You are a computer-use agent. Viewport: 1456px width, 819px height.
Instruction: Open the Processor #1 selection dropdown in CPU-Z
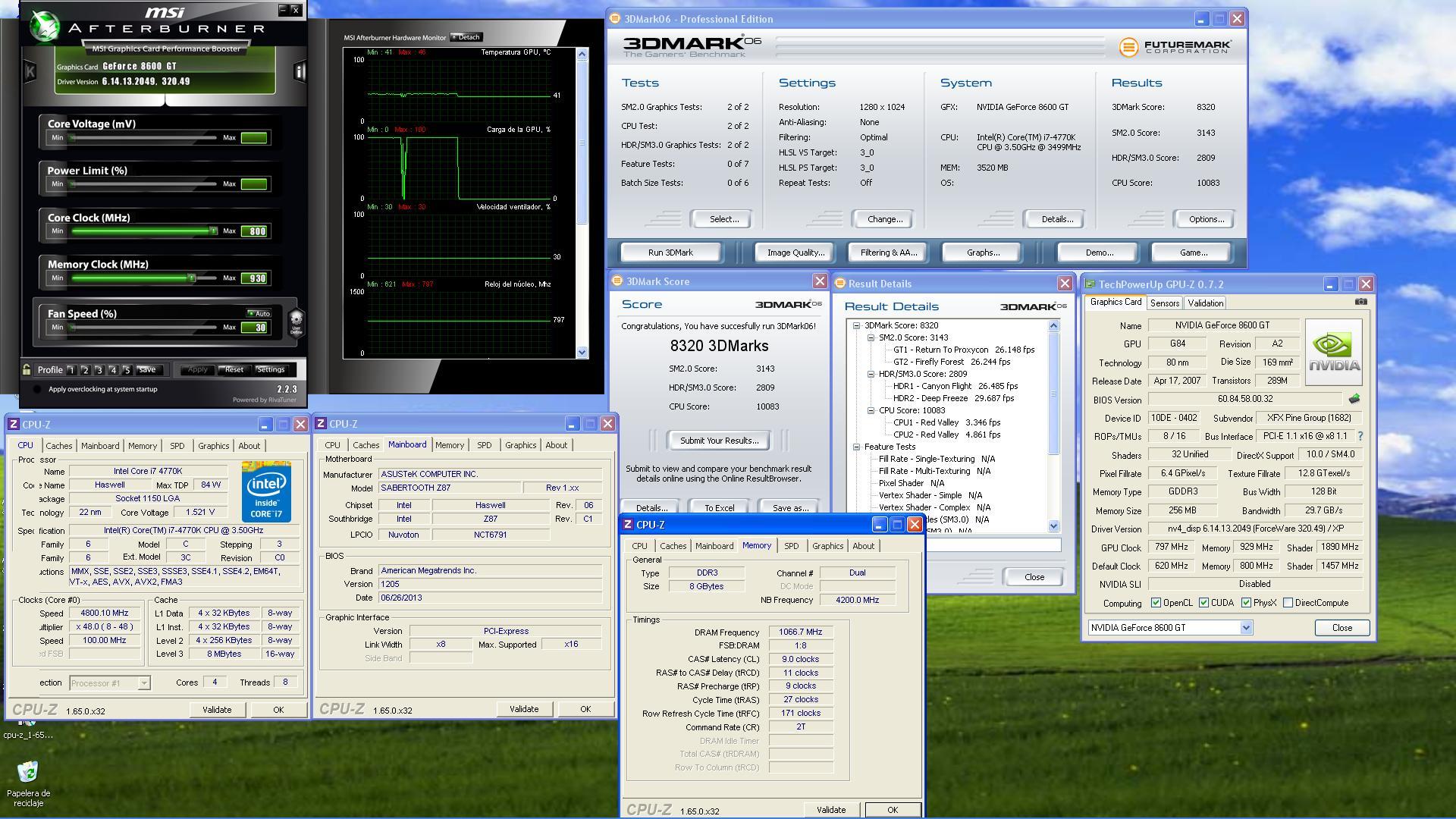143,683
